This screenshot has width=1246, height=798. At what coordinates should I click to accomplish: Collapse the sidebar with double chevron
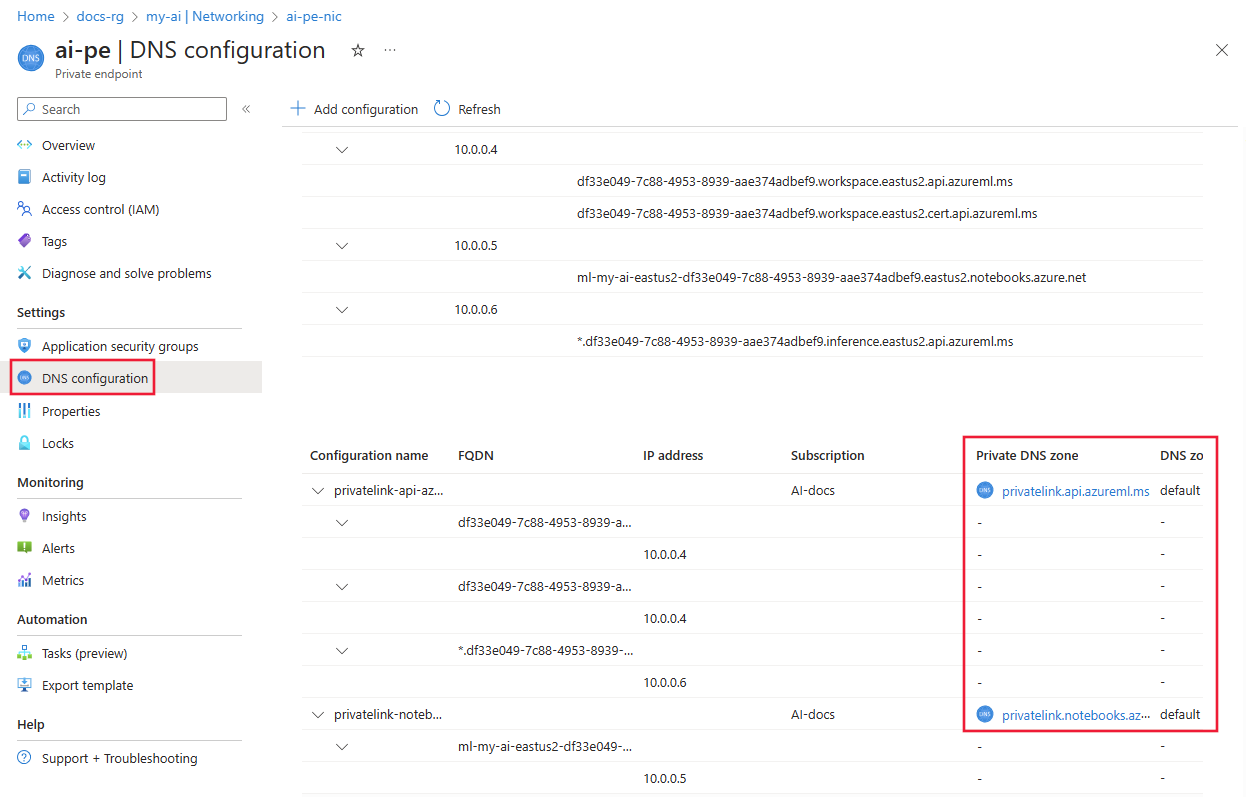(x=246, y=109)
